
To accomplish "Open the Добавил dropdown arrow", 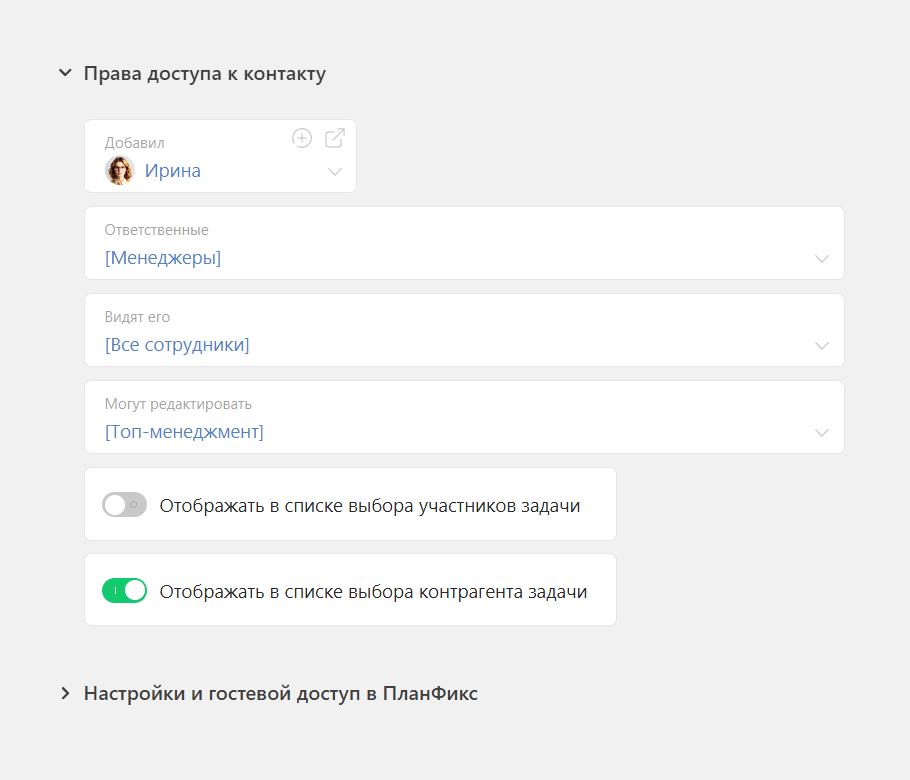I will click(x=335, y=172).
